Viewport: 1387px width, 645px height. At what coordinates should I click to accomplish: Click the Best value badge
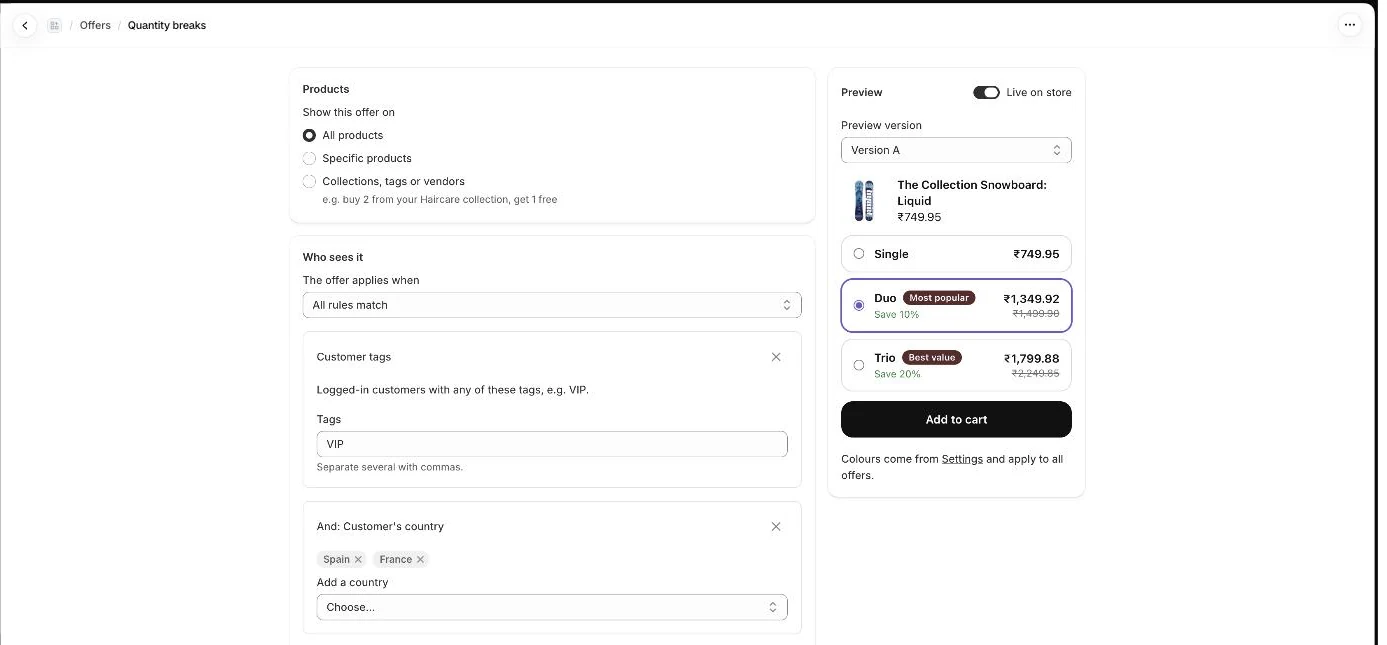click(x=932, y=358)
